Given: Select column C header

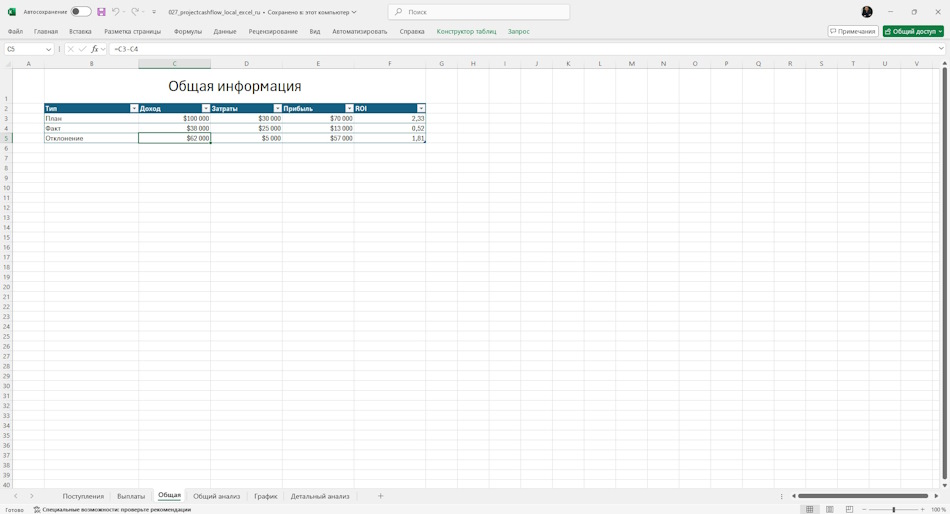Looking at the screenshot, I should pyautogui.click(x=174, y=64).
